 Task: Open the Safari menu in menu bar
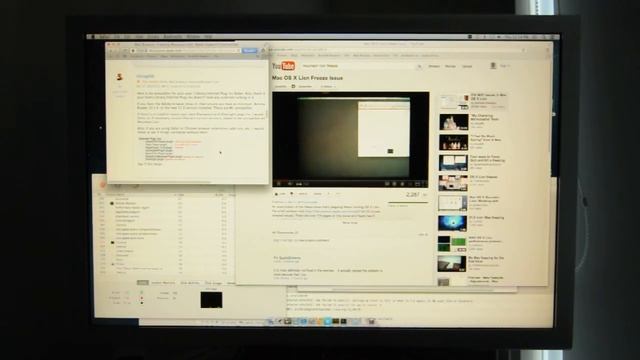coord(104,37)
